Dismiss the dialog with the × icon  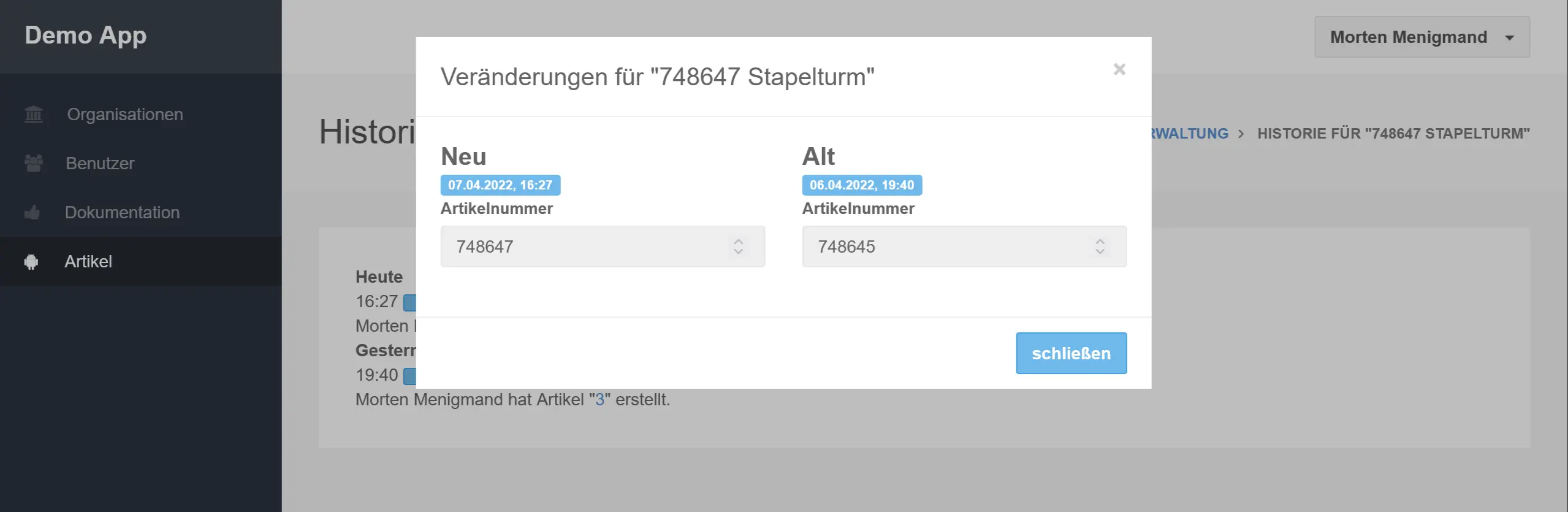(1119, 69)
